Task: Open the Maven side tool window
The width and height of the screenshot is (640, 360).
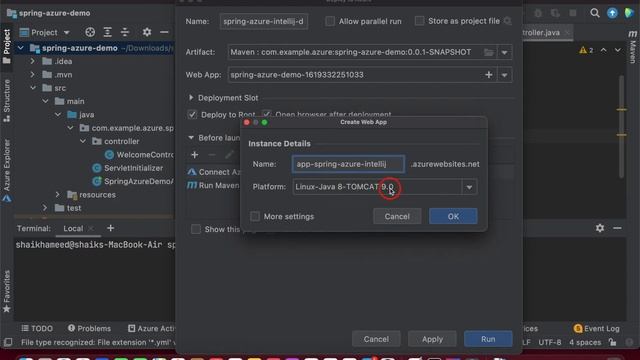Action: pos(633,47)
